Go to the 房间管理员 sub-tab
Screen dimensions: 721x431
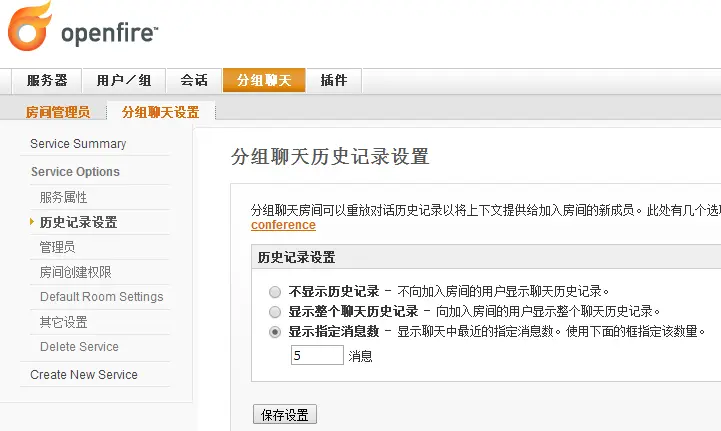coord(58,112)
